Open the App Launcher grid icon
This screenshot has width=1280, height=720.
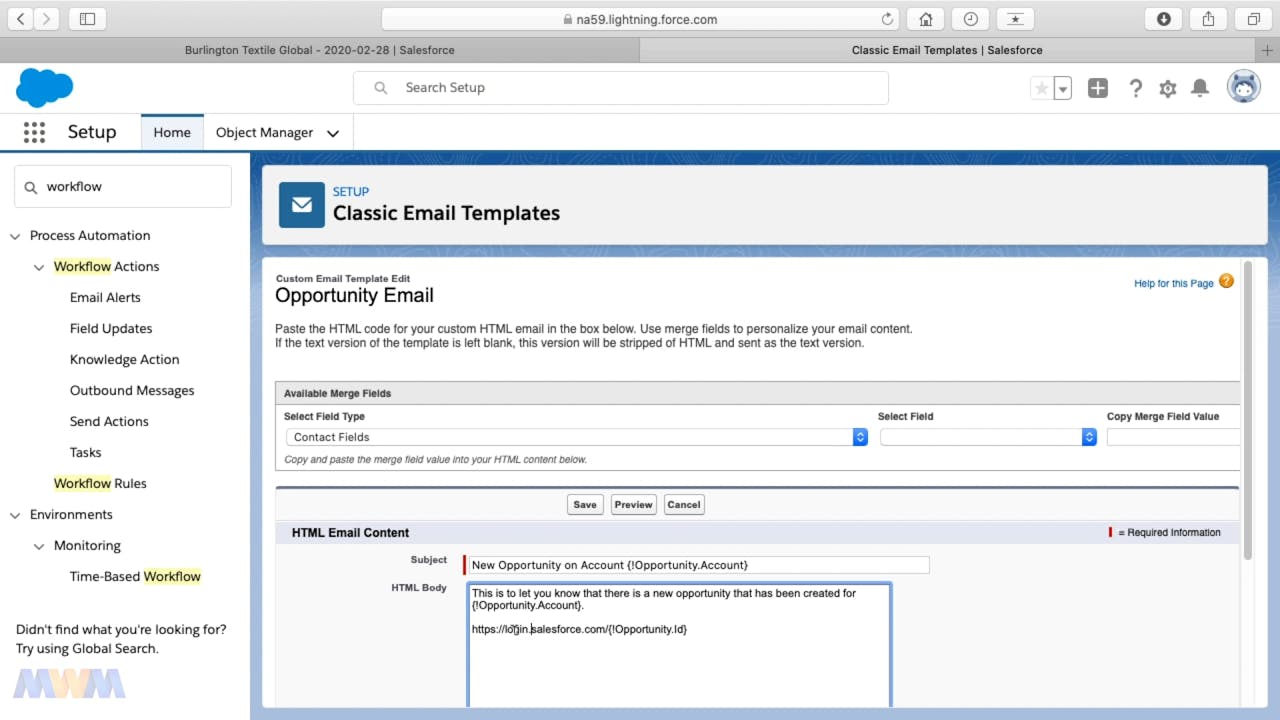click(x=34, y=132)
